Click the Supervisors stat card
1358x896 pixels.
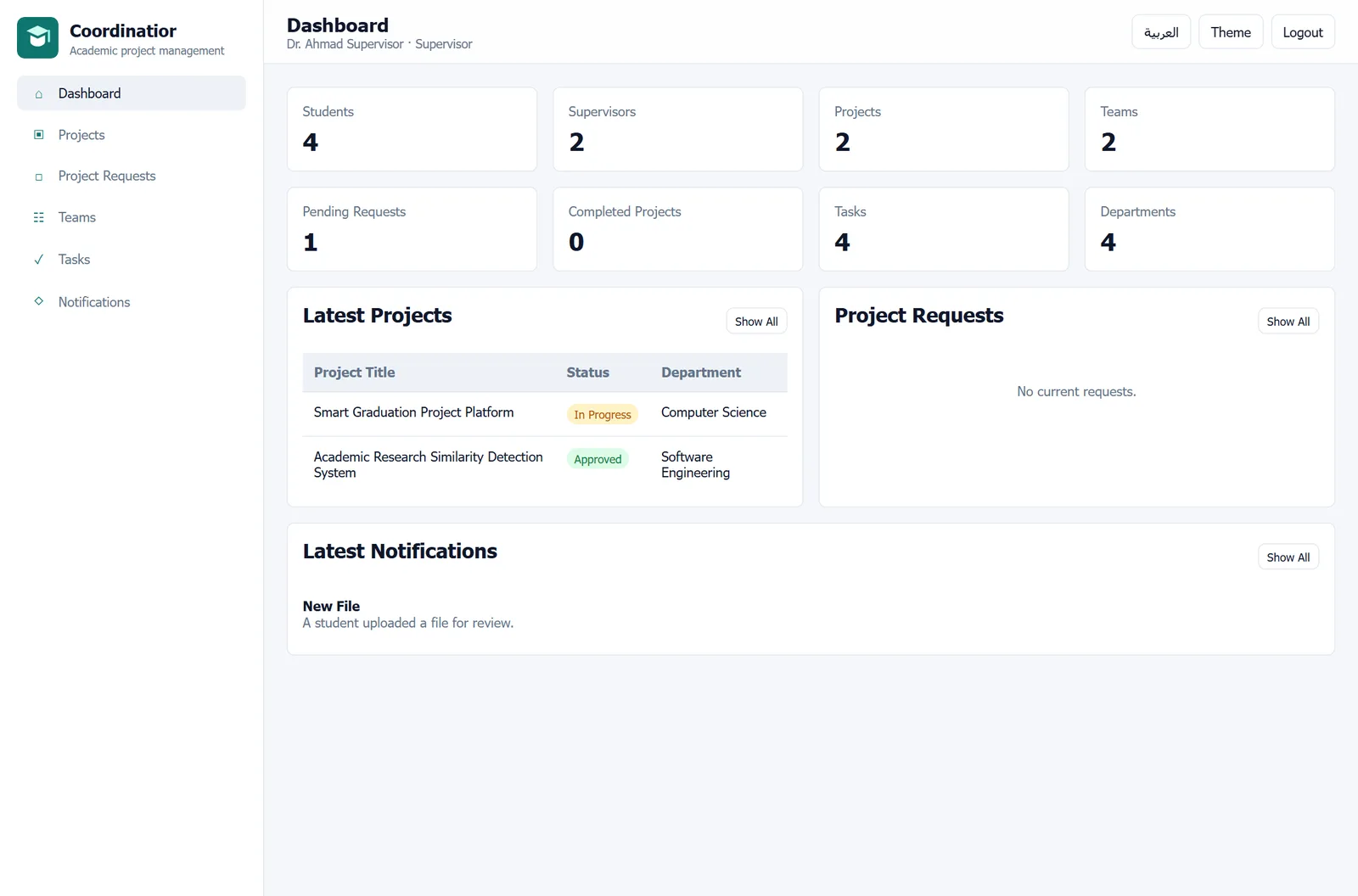pyautogui.click(x=677, y=129)
